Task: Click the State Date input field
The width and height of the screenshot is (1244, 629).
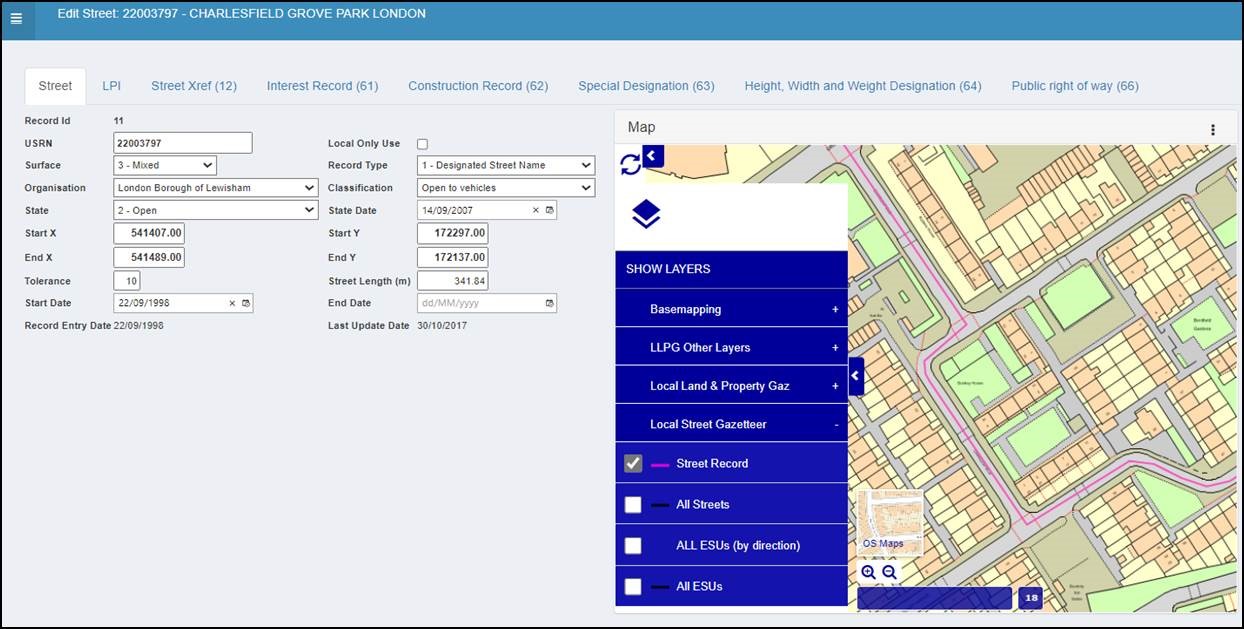Action: (x=487, y=211)
